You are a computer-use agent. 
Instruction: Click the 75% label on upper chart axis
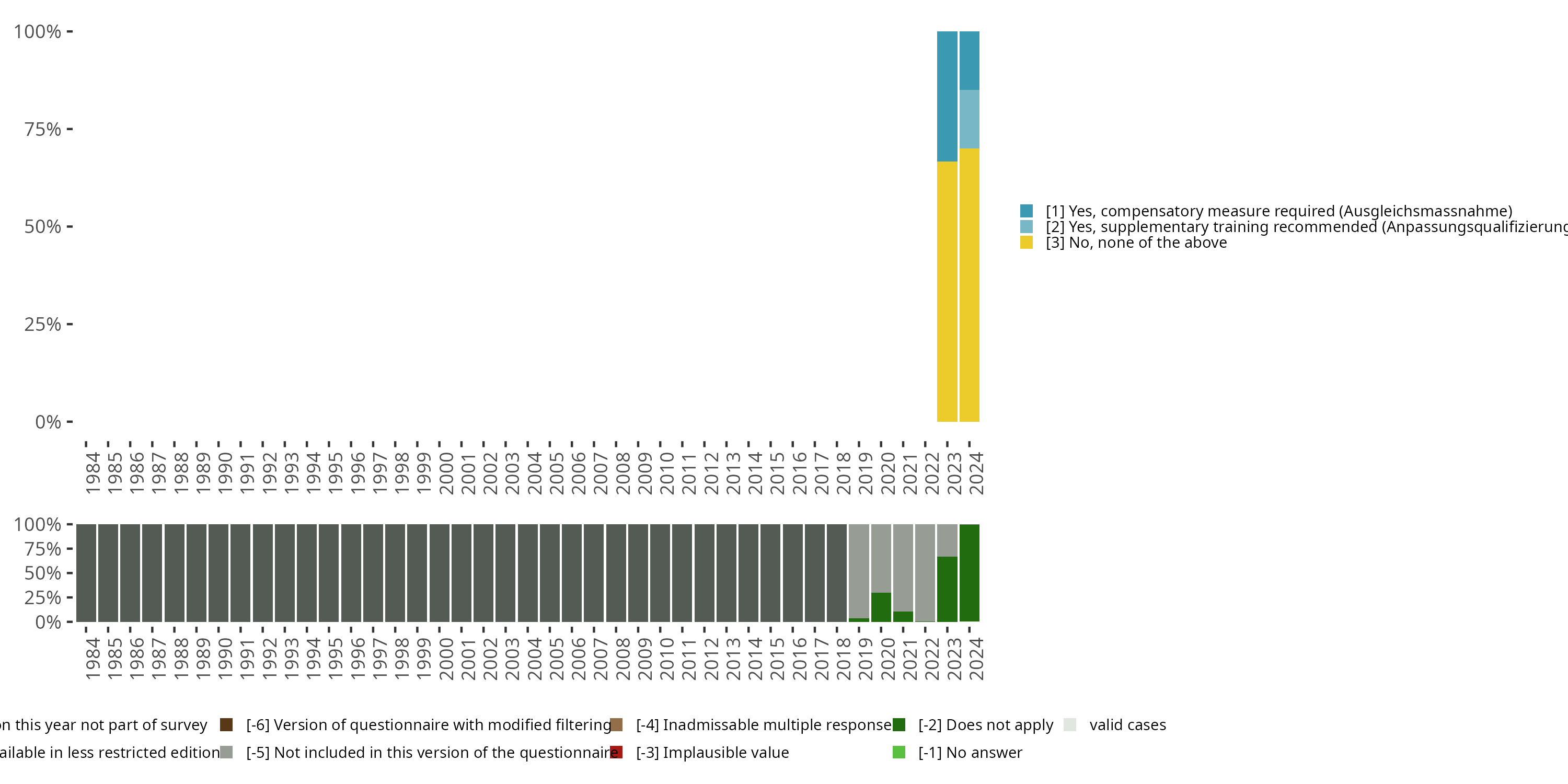[43, 130]
